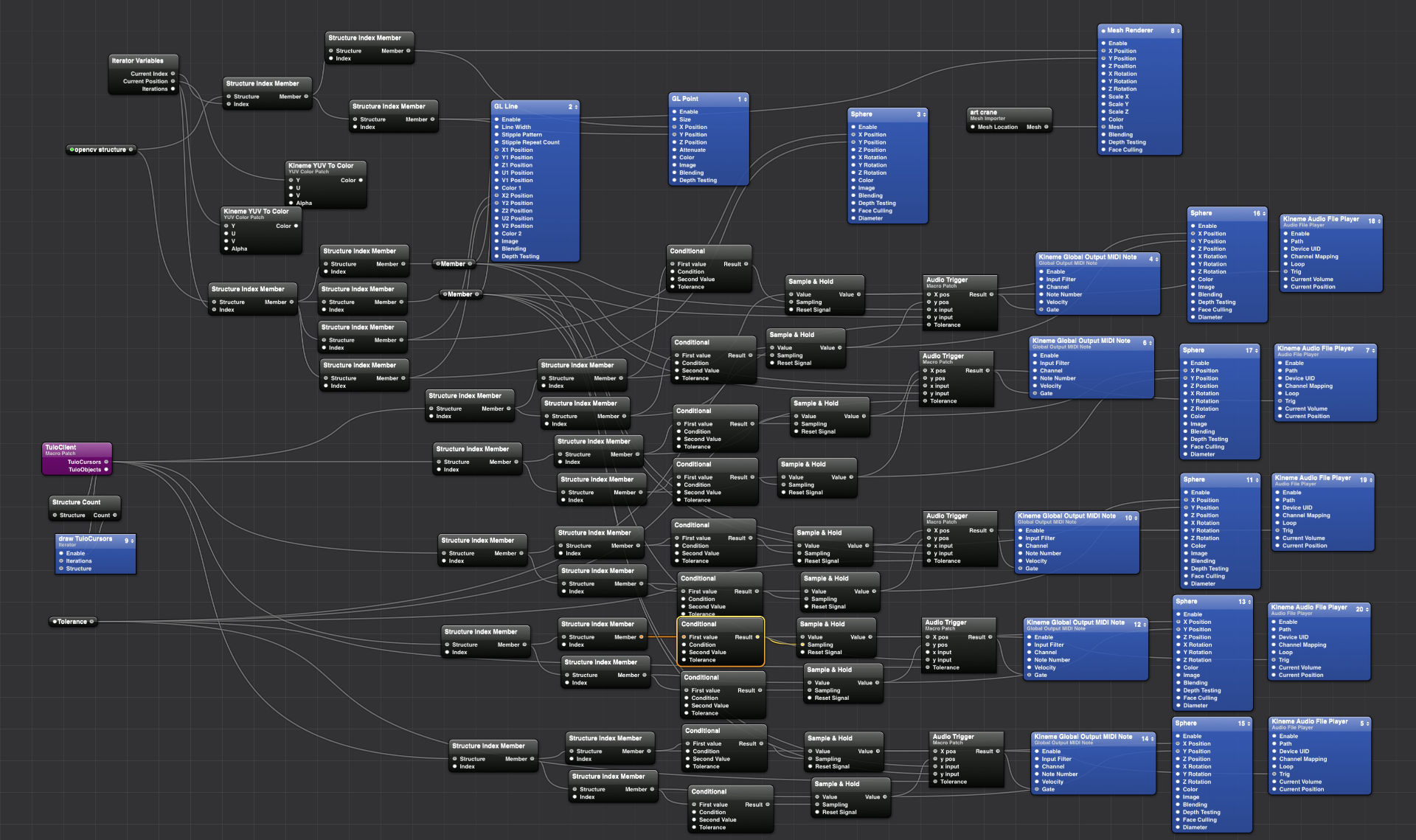Click the opencv structure output port

131,150
